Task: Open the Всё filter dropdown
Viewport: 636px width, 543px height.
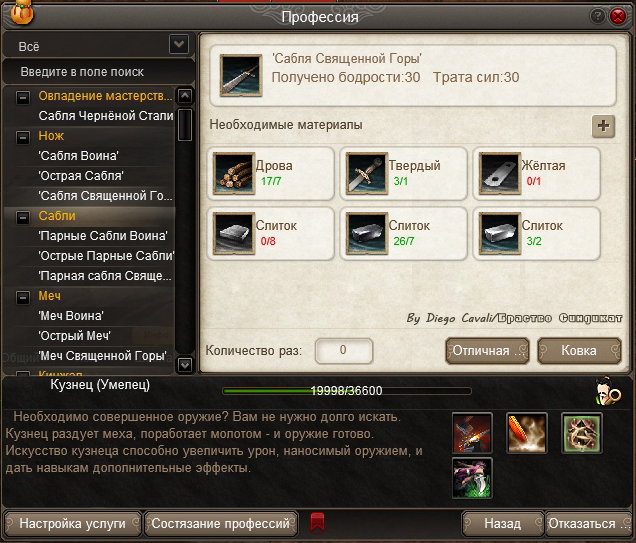Action: [x=179, y=44]
